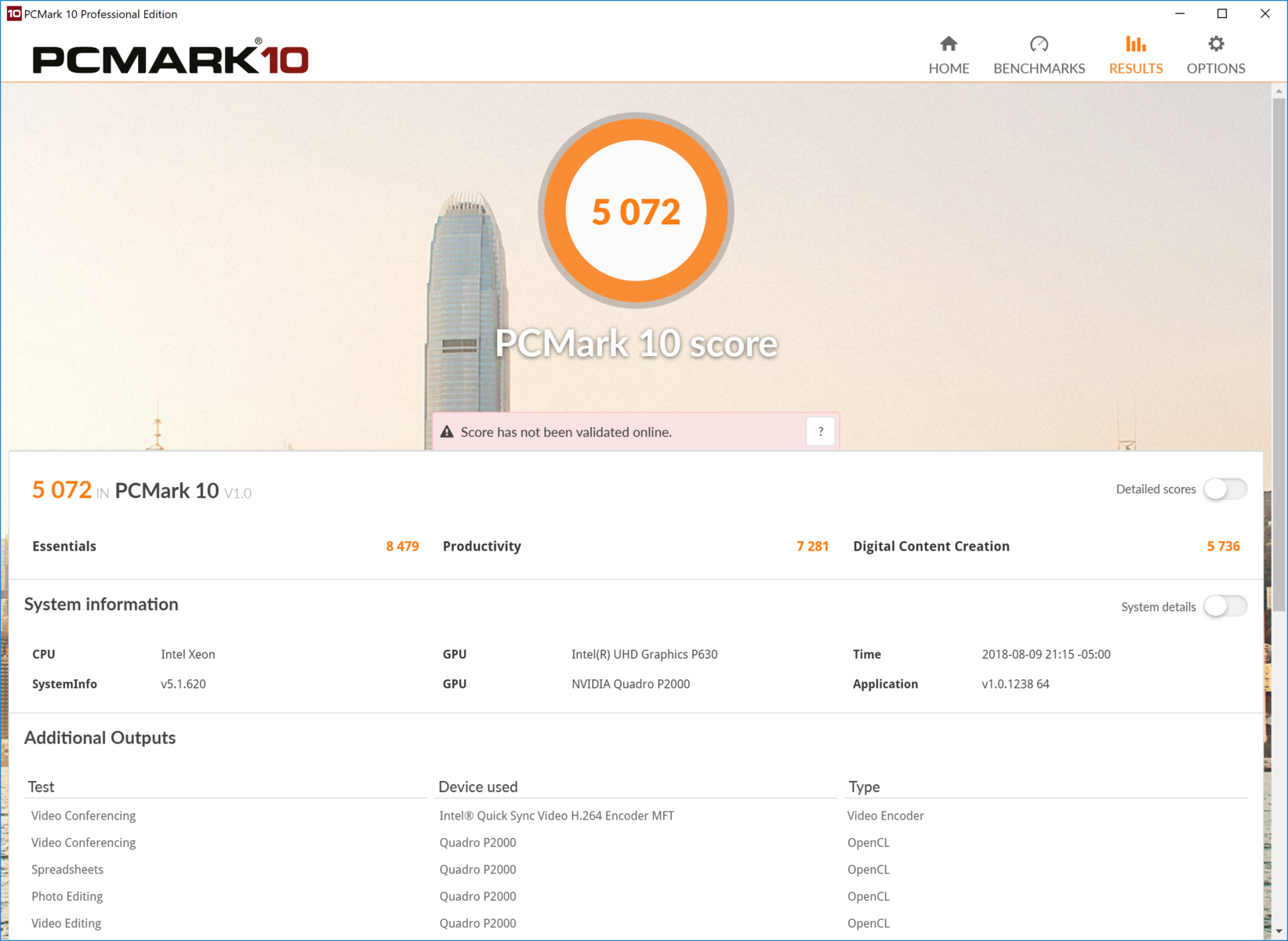Click the orange 5 072 score circle
This screenshot has width=1288, height=941.
point(636,211)
